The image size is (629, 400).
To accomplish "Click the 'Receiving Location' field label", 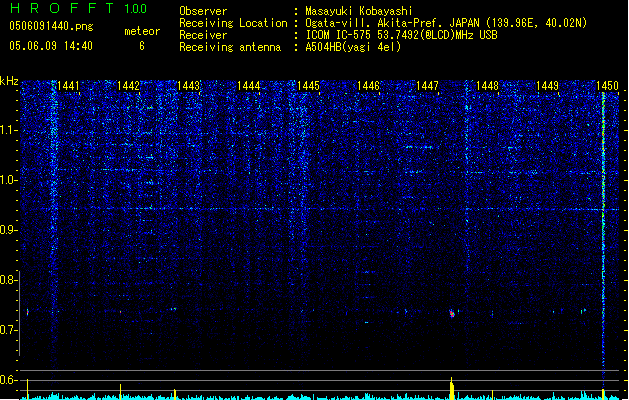I will [x=233, y=23].
